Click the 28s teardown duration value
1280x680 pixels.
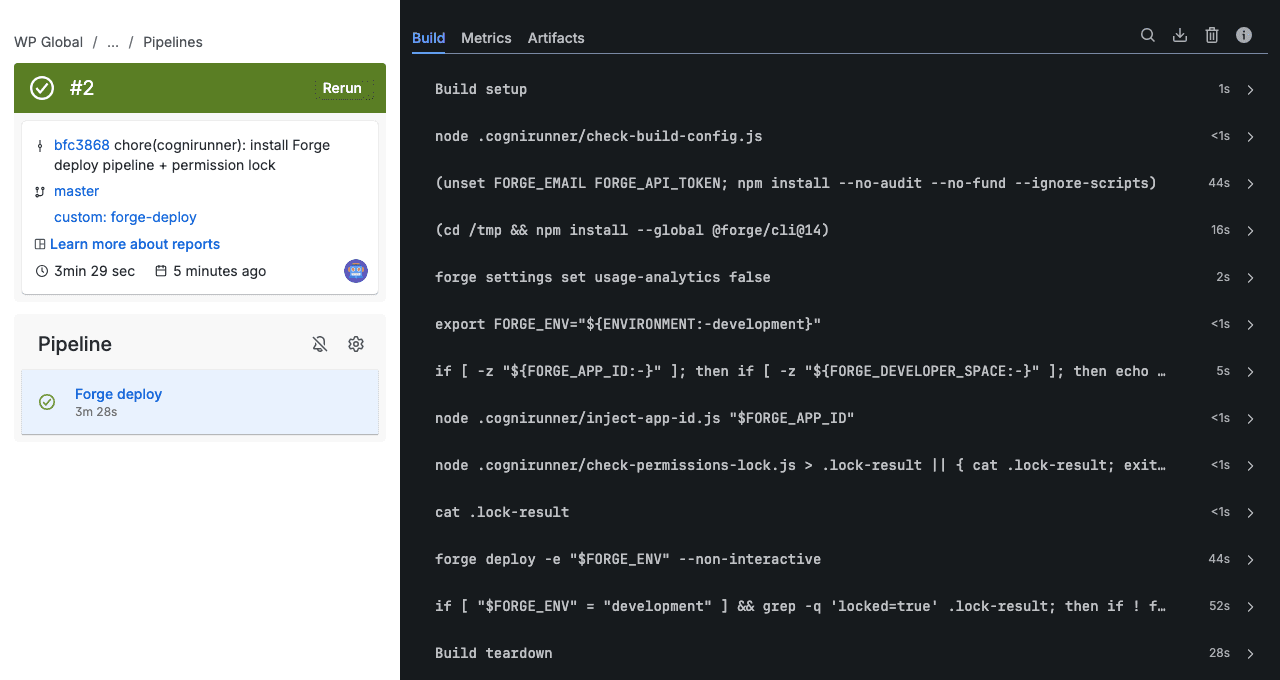1219,653
